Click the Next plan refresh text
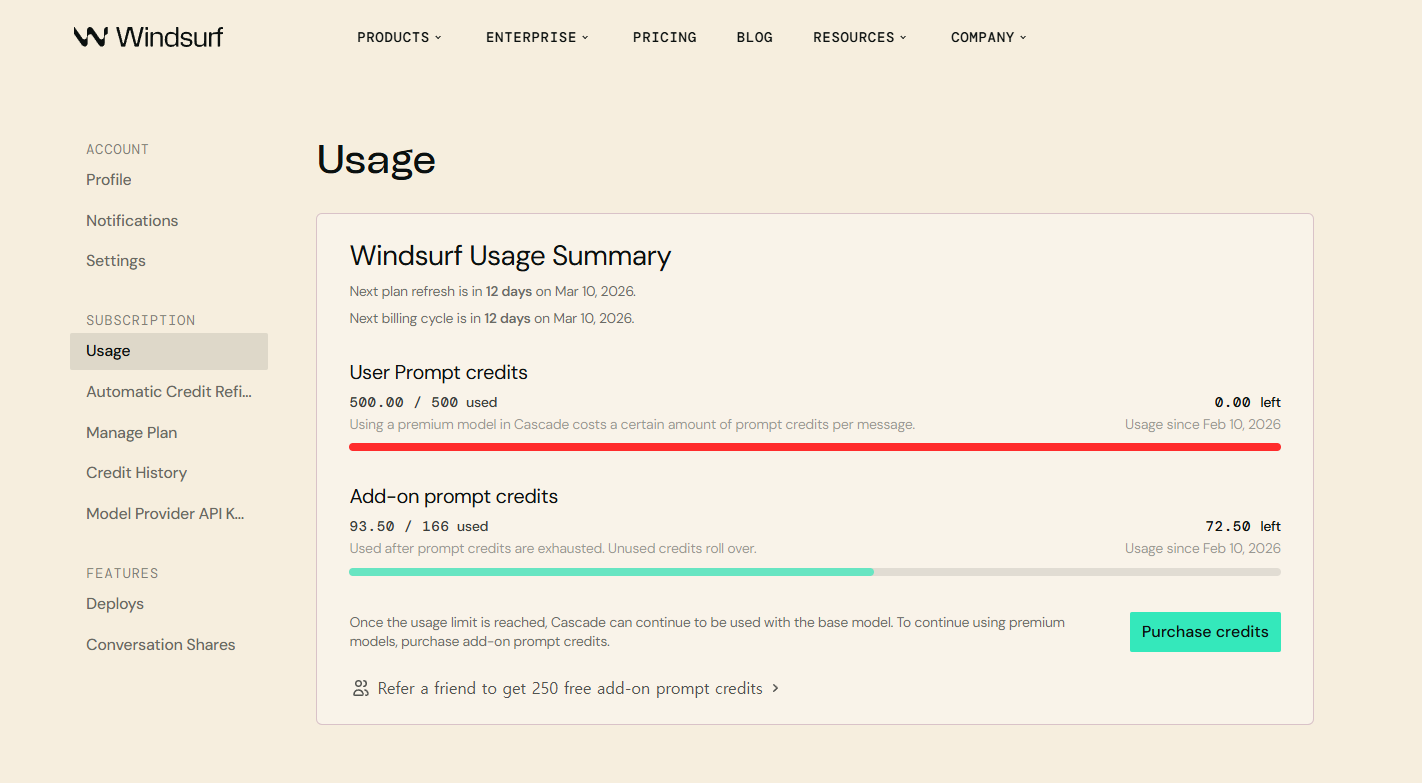This screenshot has height=783, width=1422. [493, 292]
